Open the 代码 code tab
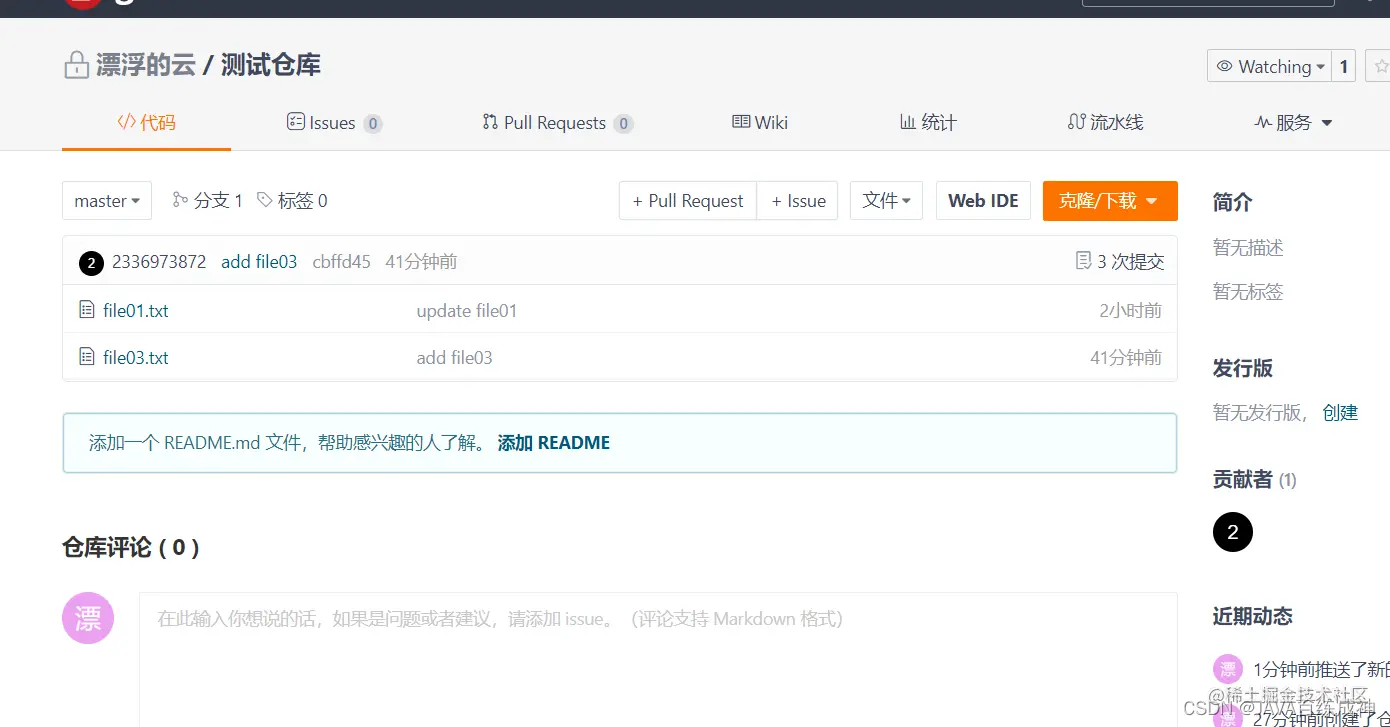The width and height of the screenshot is (1390, 727). 146,122
